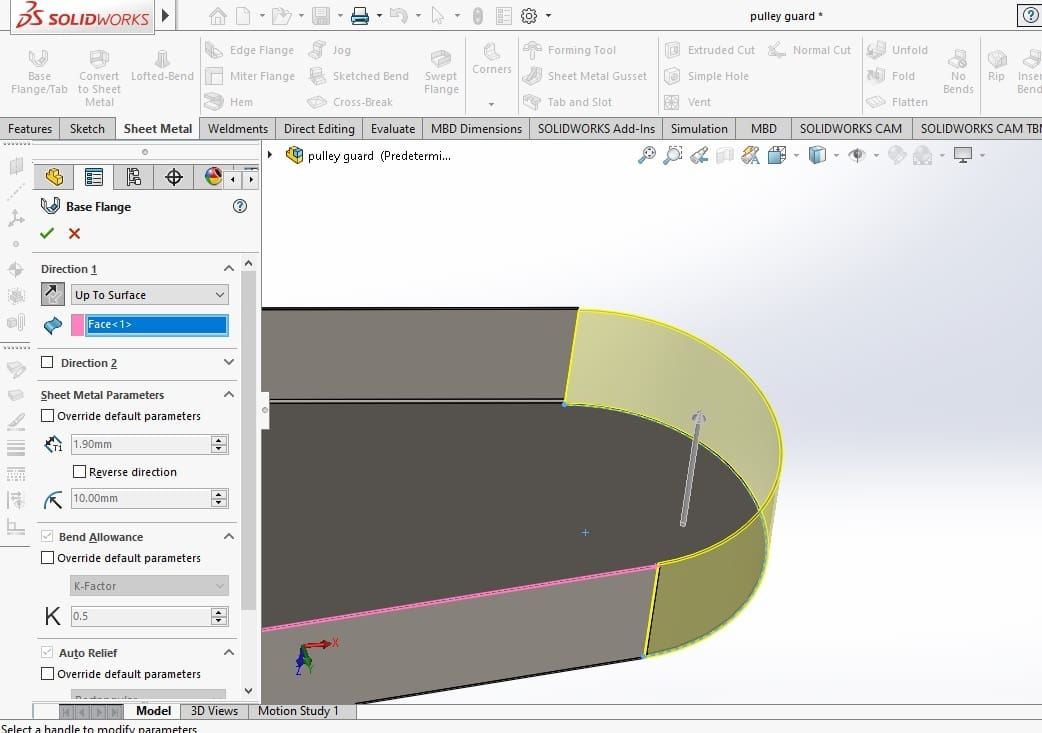Select the Swept Flange tool
The image size is (1042, 733).
pos(441,72)
